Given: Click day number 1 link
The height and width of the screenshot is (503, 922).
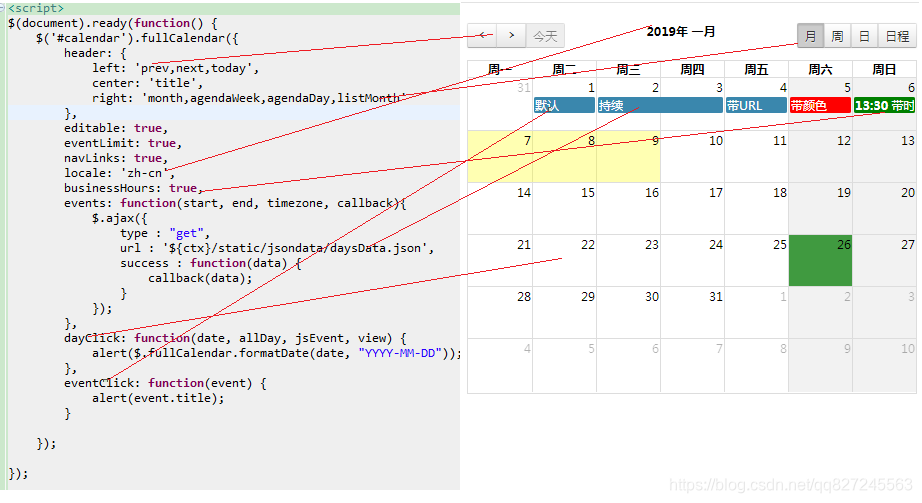Looking at the screenshot, I should tap(591, 88).
